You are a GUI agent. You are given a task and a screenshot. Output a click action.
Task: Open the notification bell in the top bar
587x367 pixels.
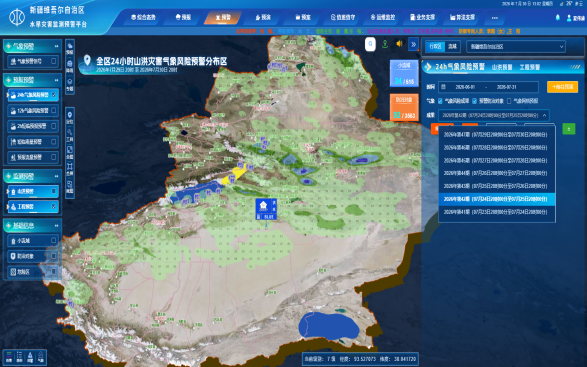tap(558, 18)
